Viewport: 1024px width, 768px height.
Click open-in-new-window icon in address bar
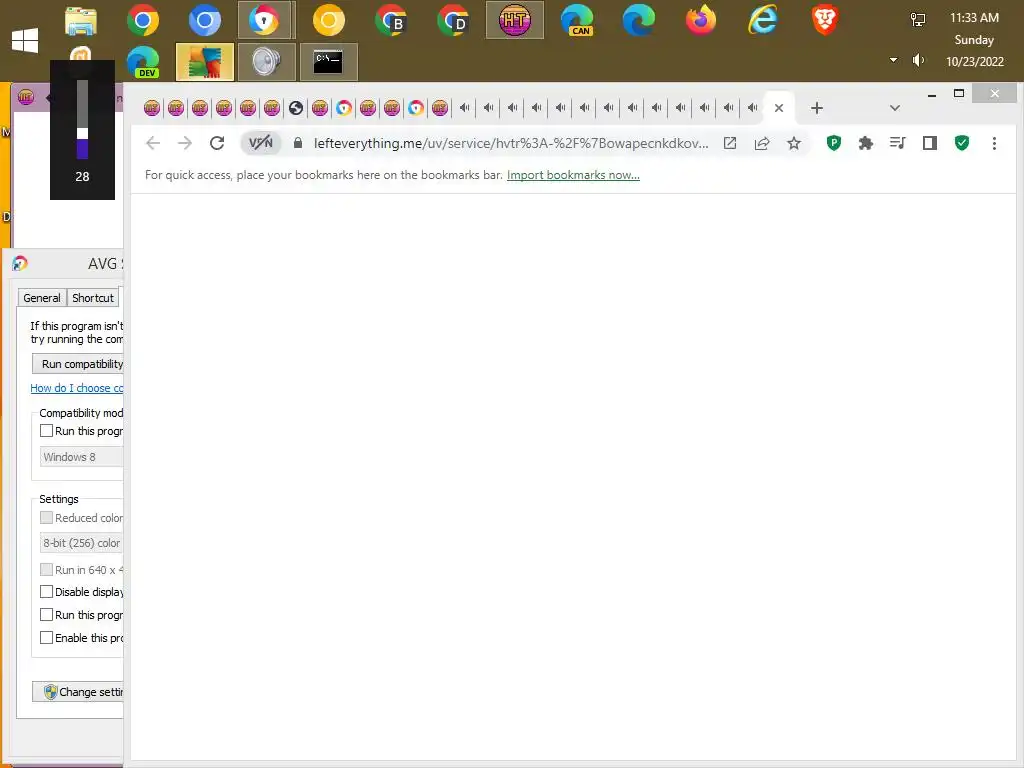point(730,143)
